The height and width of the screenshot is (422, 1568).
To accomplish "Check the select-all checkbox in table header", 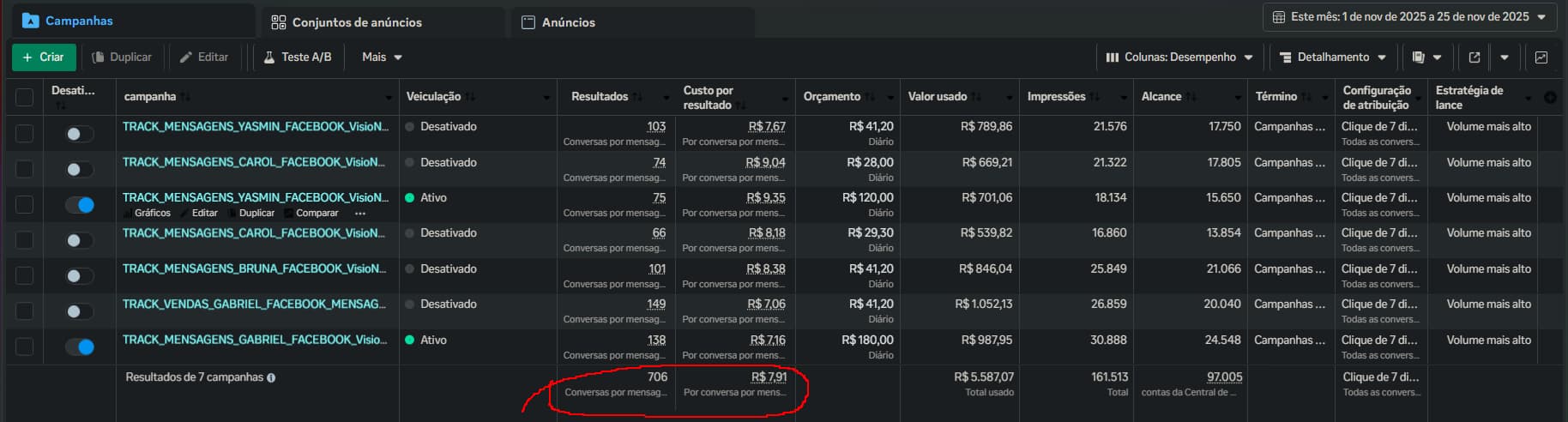I will pos(25,97).
